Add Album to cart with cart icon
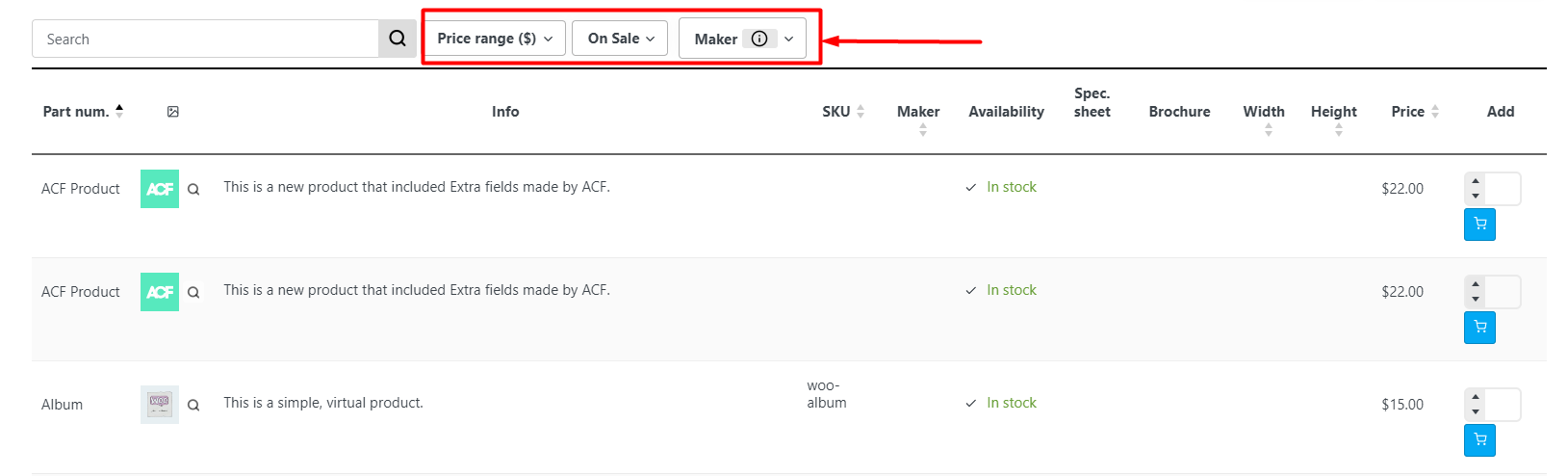Viewport: 1568px width, 476px height. tap(1479, 440)
